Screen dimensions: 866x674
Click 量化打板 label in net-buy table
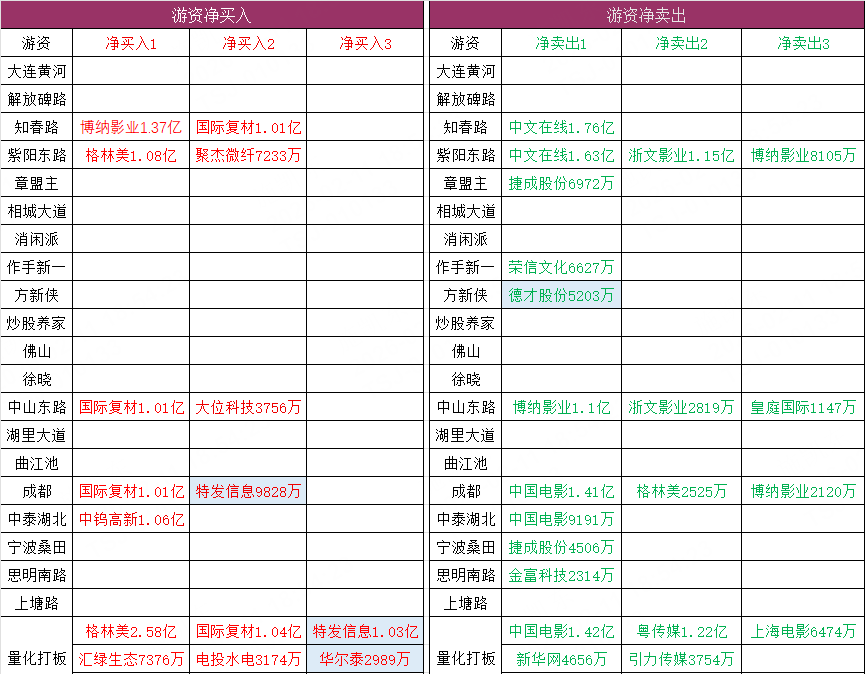point(36,657)
